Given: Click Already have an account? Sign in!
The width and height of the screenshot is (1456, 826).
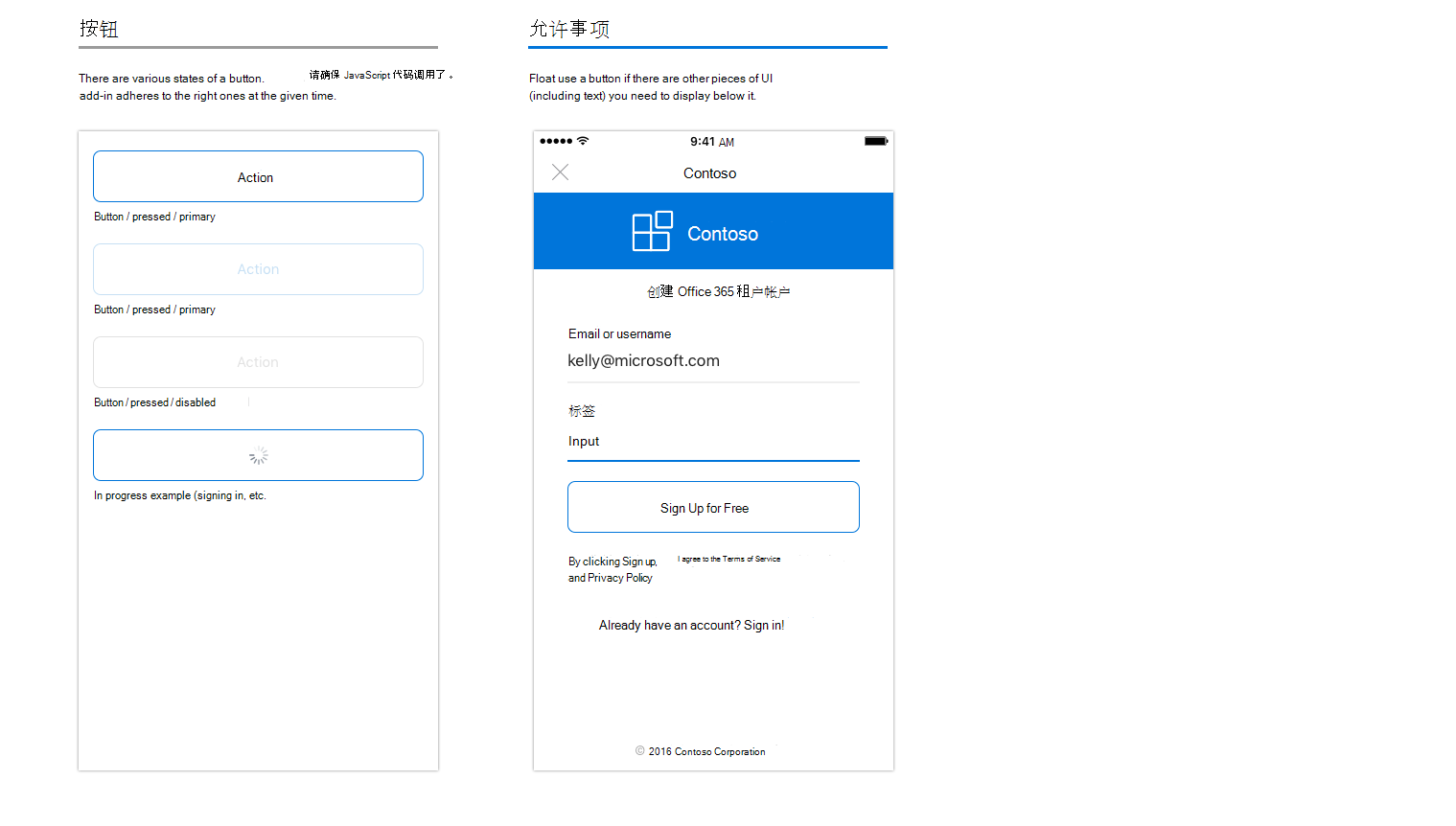Looking at the screenshot, I should (x=691, y=625).
